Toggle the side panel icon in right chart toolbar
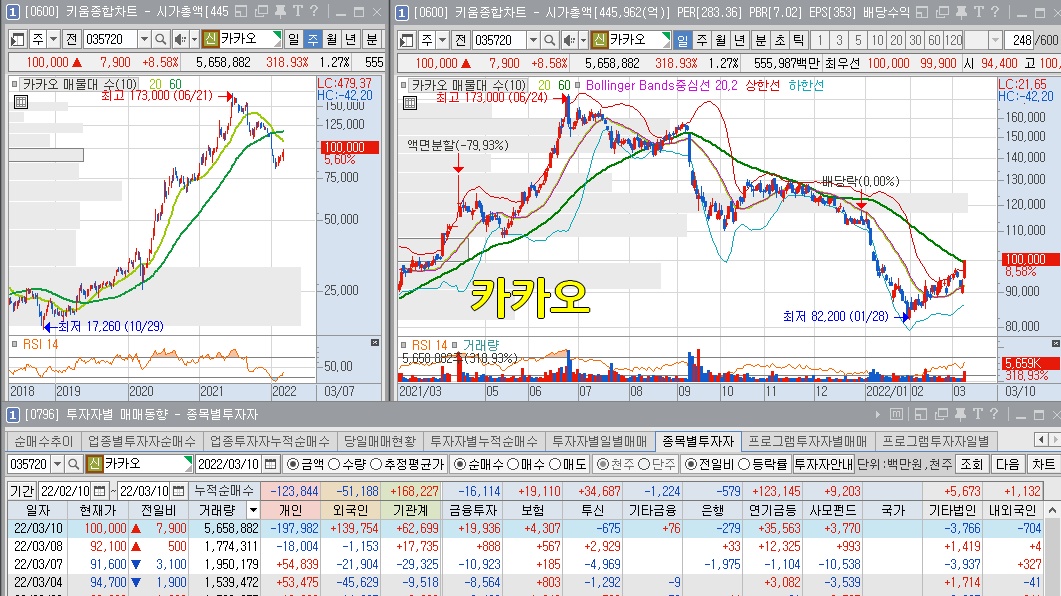The image size is (1061, 596). point(407,41)
